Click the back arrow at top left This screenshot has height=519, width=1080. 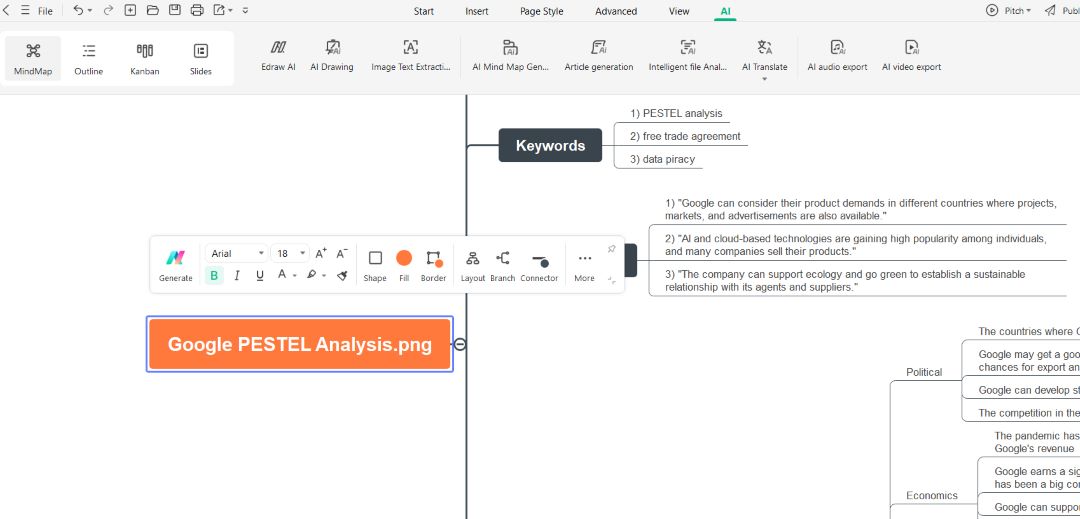6,10
